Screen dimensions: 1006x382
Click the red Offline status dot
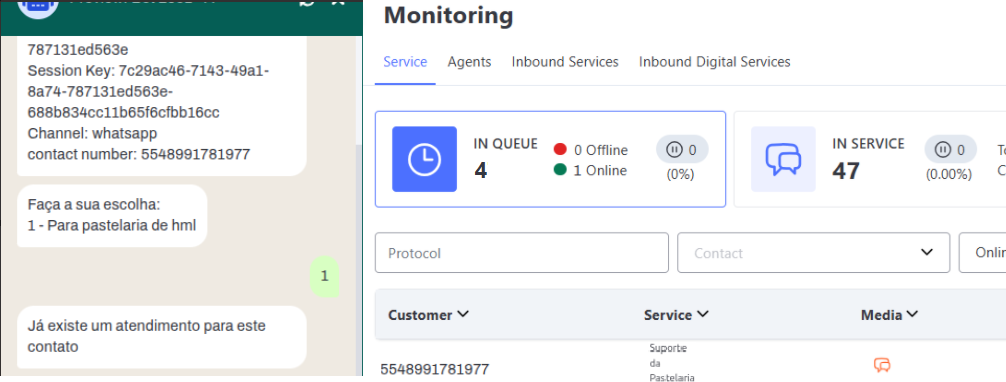click(x=559, y=150)
